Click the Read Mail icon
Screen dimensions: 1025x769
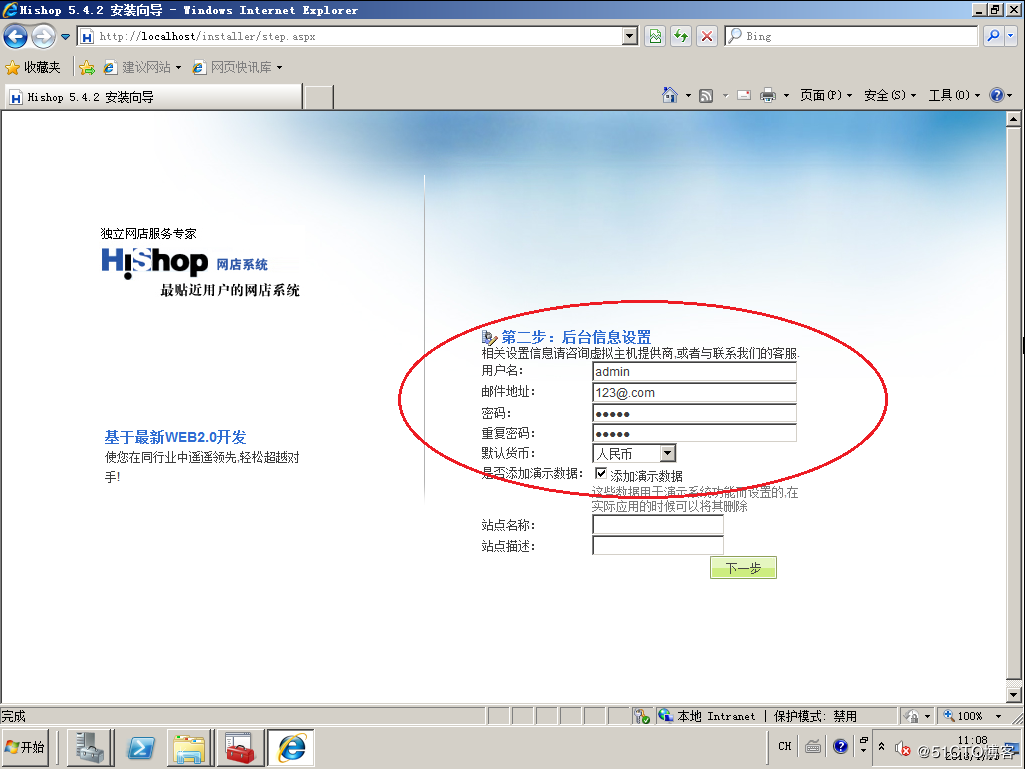coord(744,95)
